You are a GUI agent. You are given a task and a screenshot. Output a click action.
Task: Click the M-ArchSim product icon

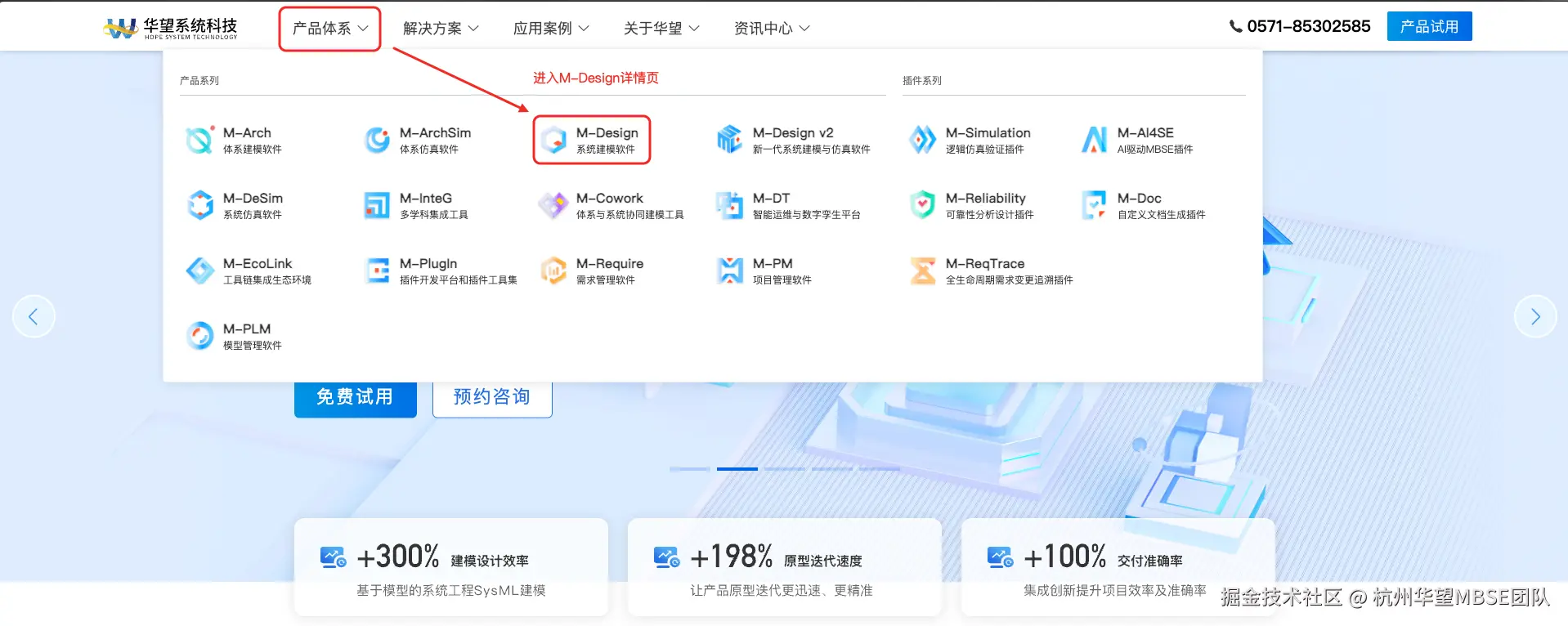(377, 140)
